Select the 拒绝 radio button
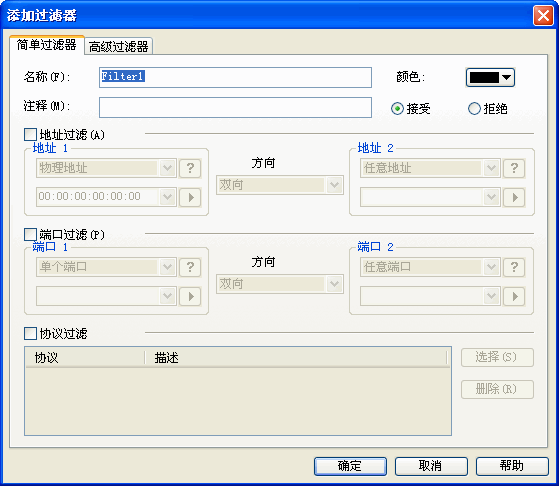The image size is (559, 486). click(x=474, y=109)
